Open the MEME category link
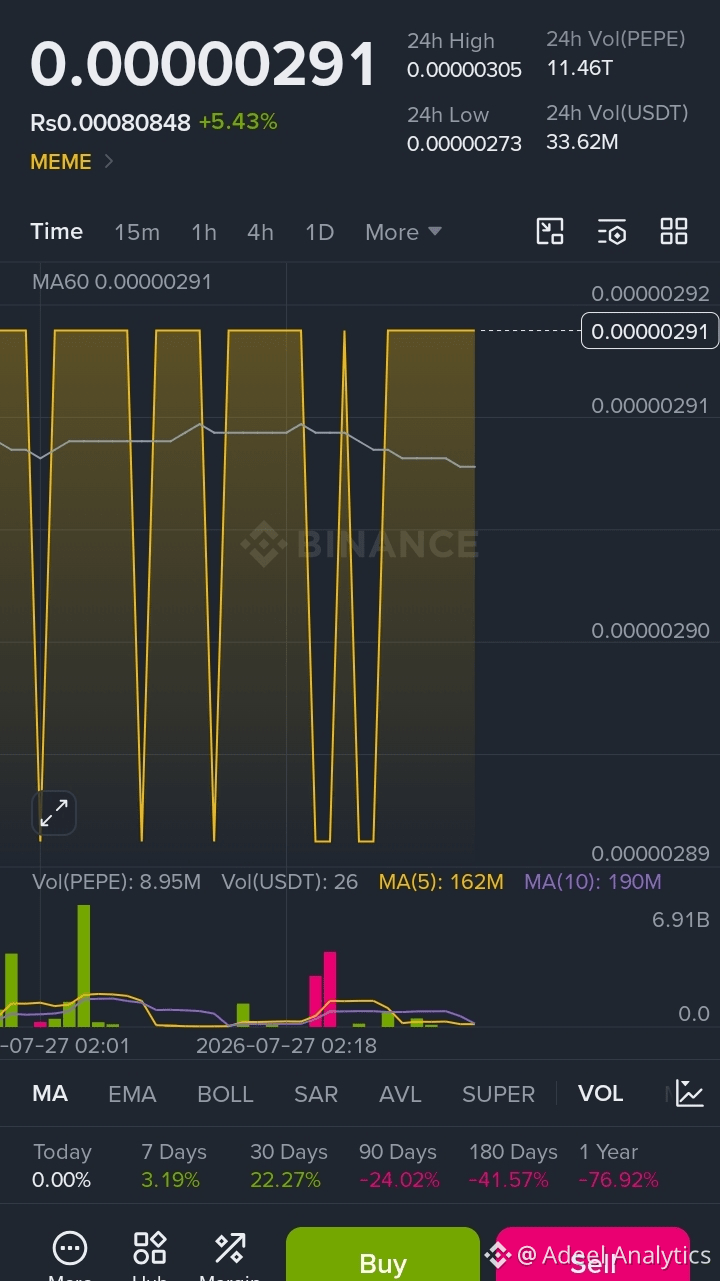Image resolution: width=720 pixels, height=1281 pixels. pyautogui.click(x=72, y=162)
